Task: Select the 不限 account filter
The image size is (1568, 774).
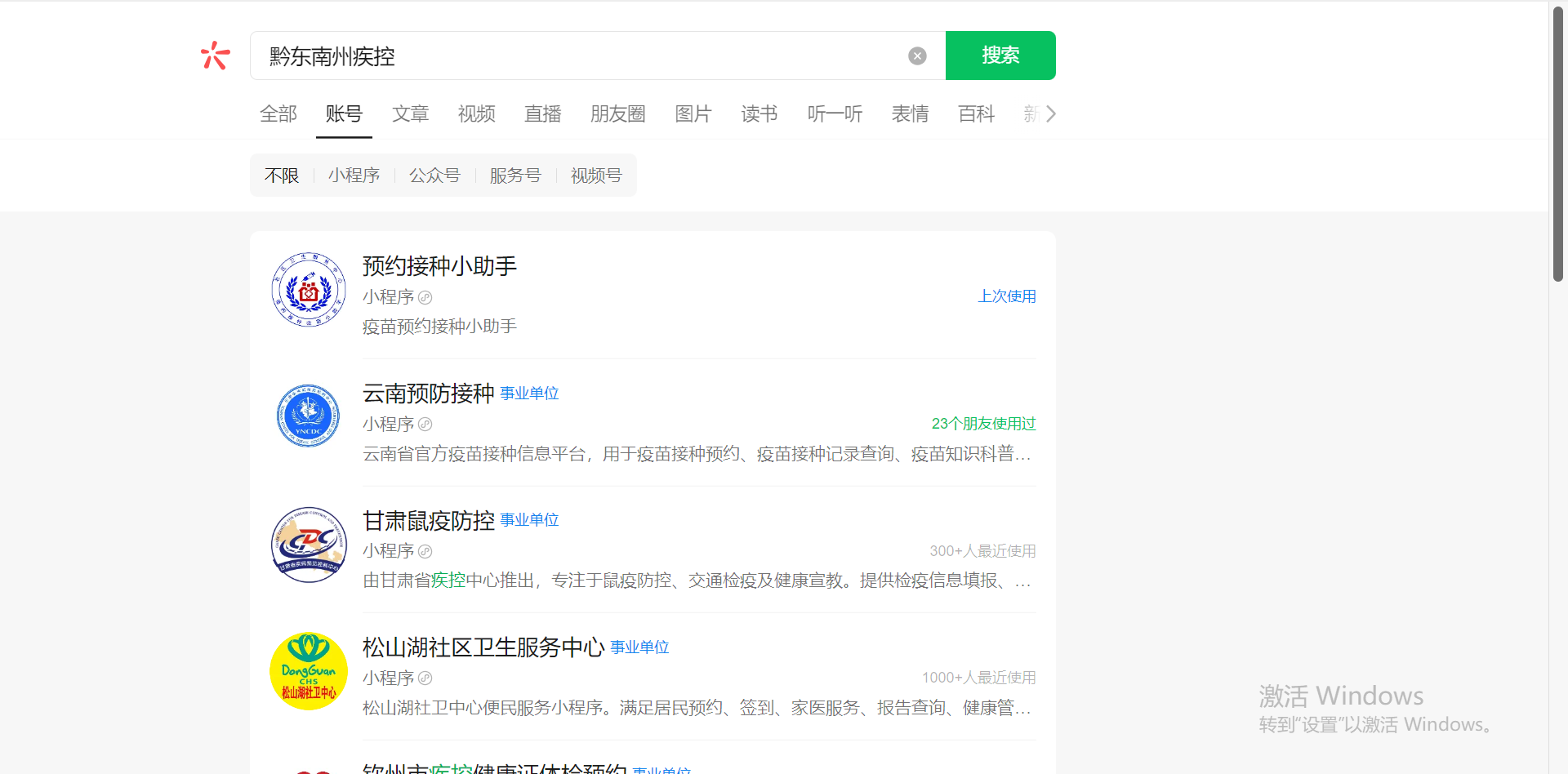Action: (x=282, y=176)
